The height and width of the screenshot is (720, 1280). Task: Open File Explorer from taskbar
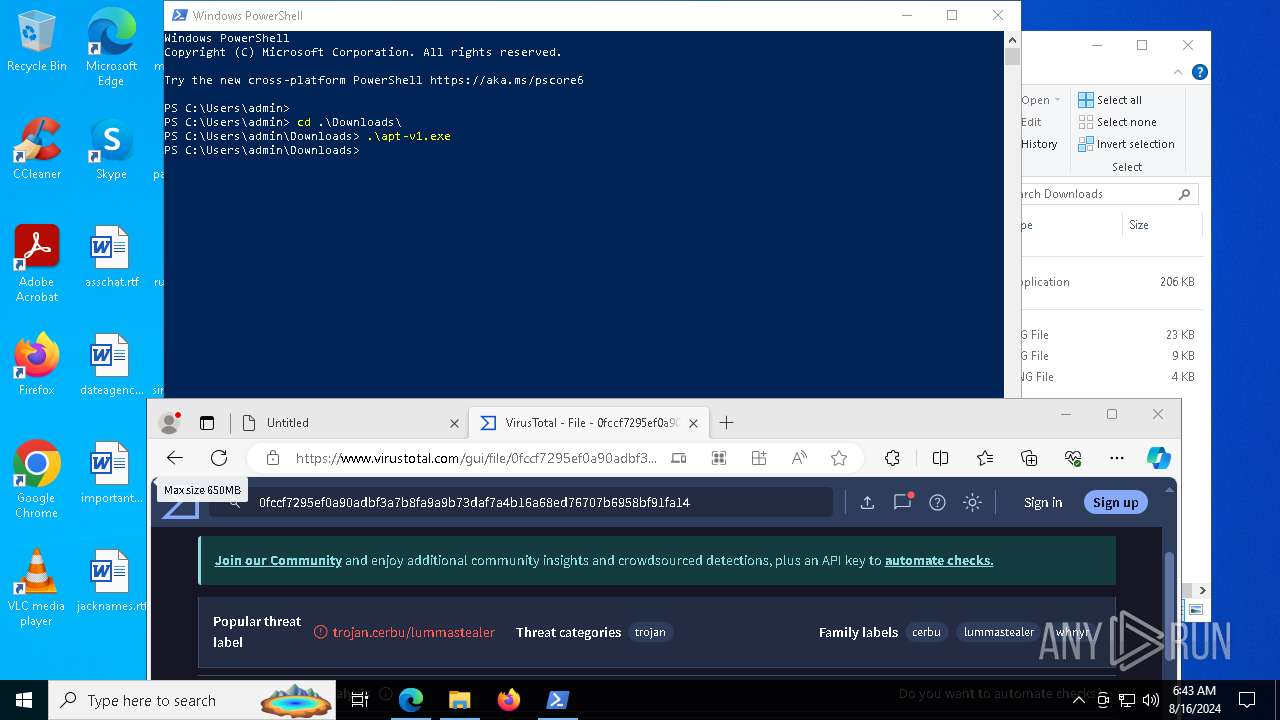460,700
